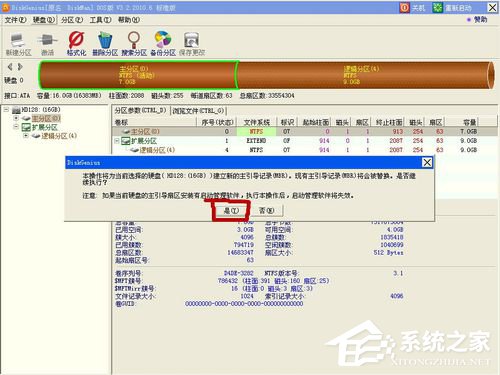Click the 卷标 column header
The height and width of the screenshot is (375, 500).
click(155, 122)
